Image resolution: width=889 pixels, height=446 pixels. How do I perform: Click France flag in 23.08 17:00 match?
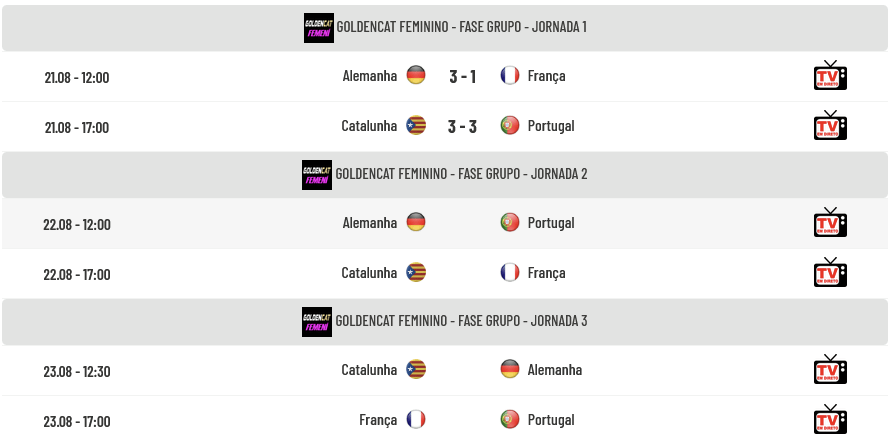pyautogui.click(x=416, y=419)
